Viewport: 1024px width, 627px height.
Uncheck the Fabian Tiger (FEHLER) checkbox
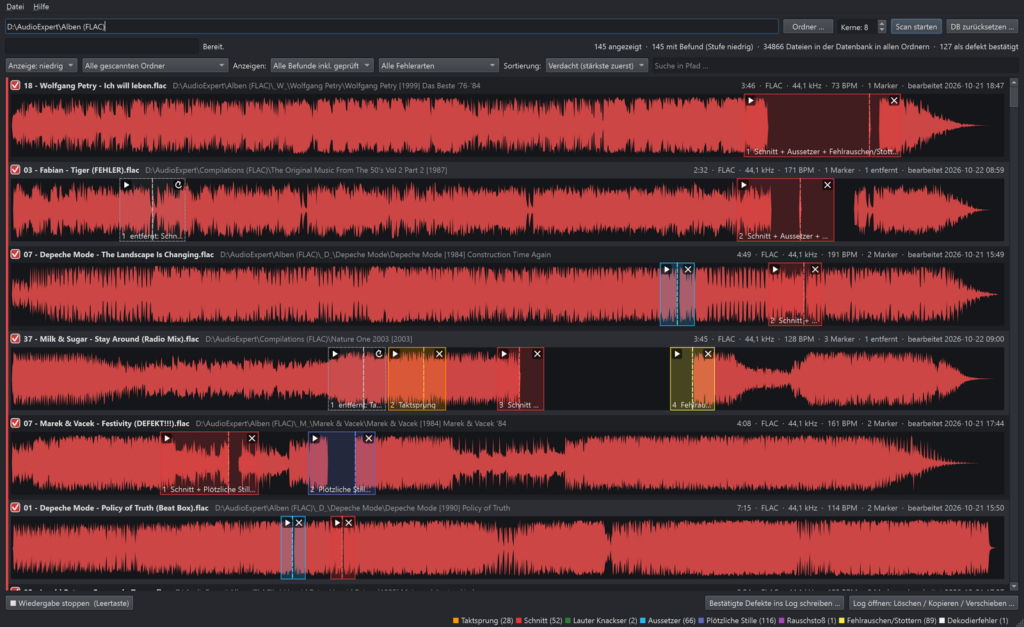[x=15, y=170]
